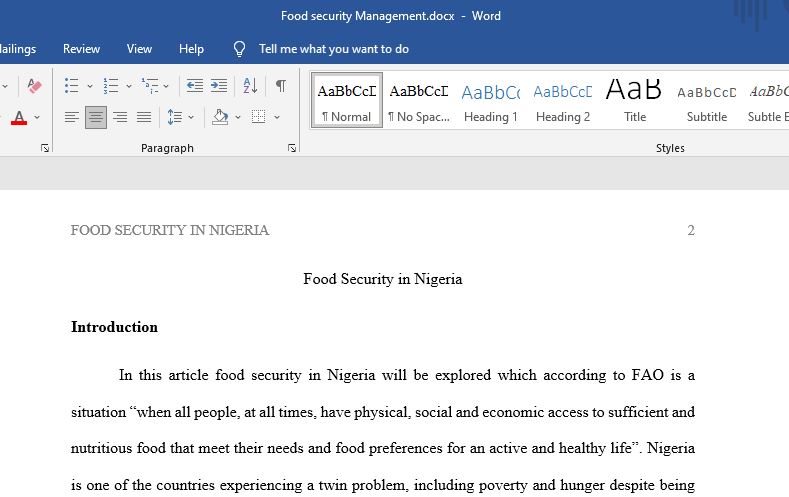Apply borders to the selection
This screenshot has height=497, width=789.
(x=259, y=117)
